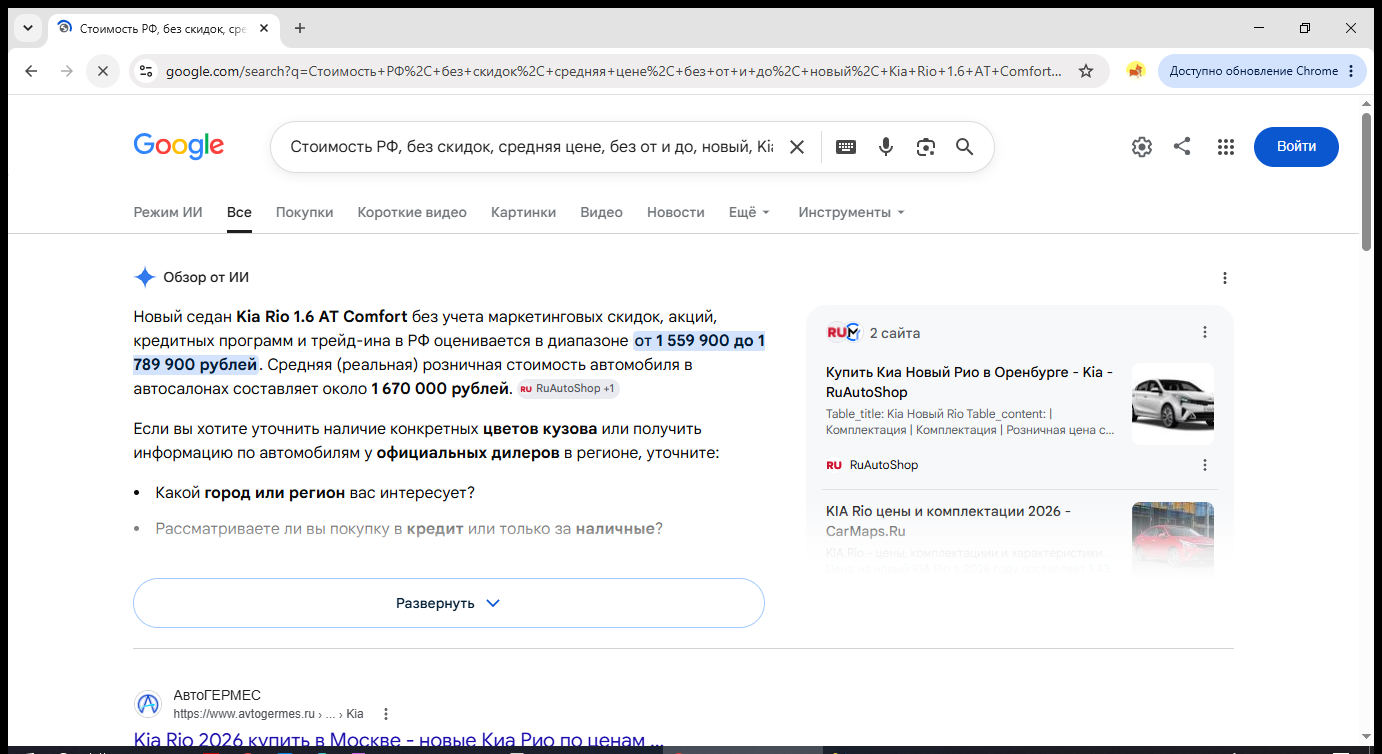
Task: Open the extension icon in toolbar
Action: (1135, 71)
